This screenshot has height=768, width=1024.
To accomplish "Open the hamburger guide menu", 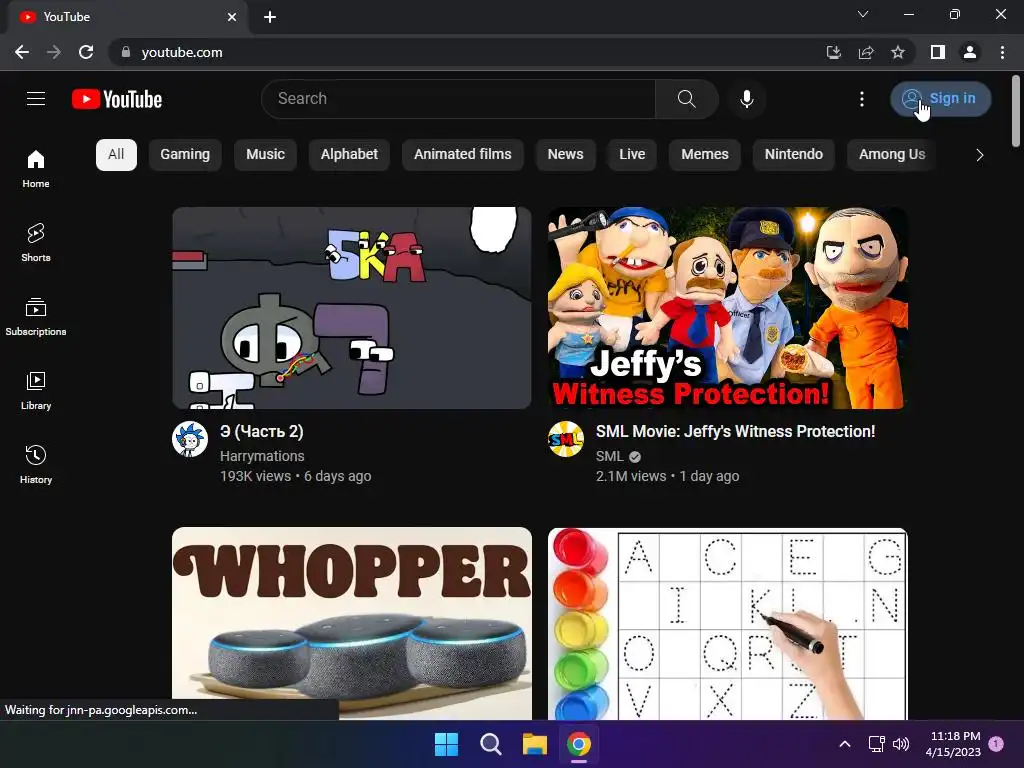I will point(36,99).
